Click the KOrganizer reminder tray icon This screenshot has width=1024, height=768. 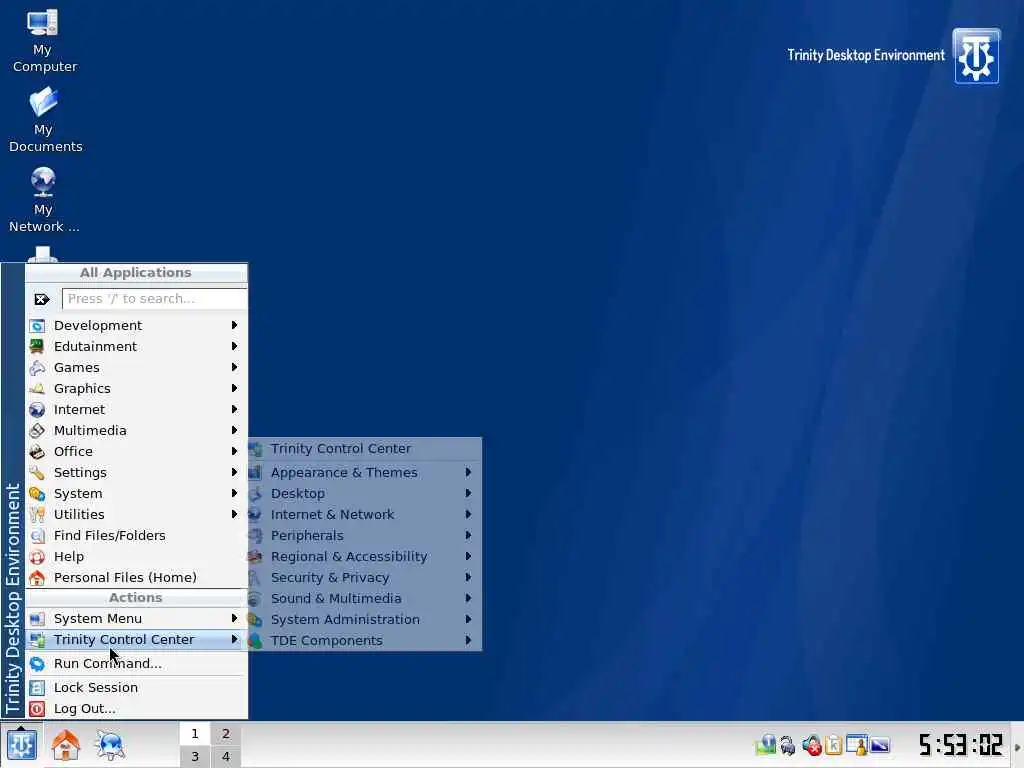(856, 744)
